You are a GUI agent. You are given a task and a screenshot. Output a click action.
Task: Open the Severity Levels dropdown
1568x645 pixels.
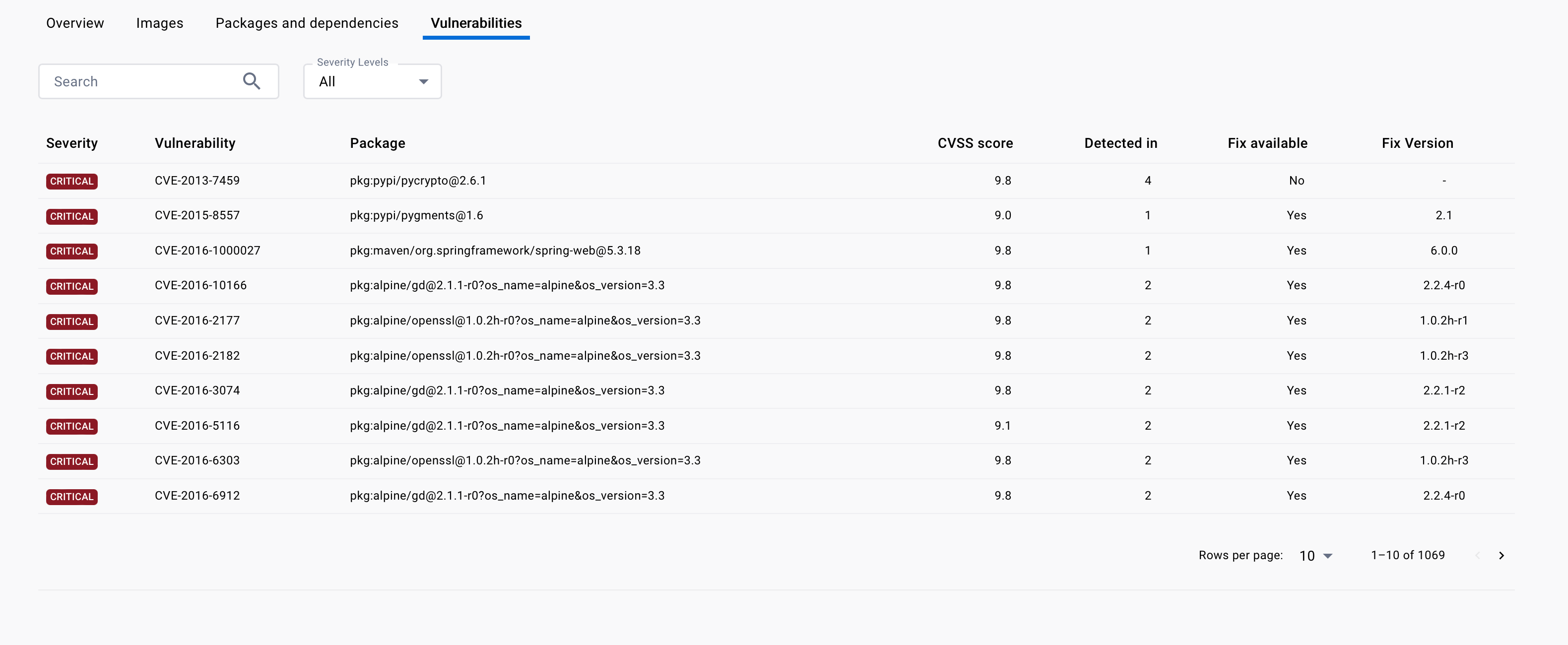(x=373, y=81)
